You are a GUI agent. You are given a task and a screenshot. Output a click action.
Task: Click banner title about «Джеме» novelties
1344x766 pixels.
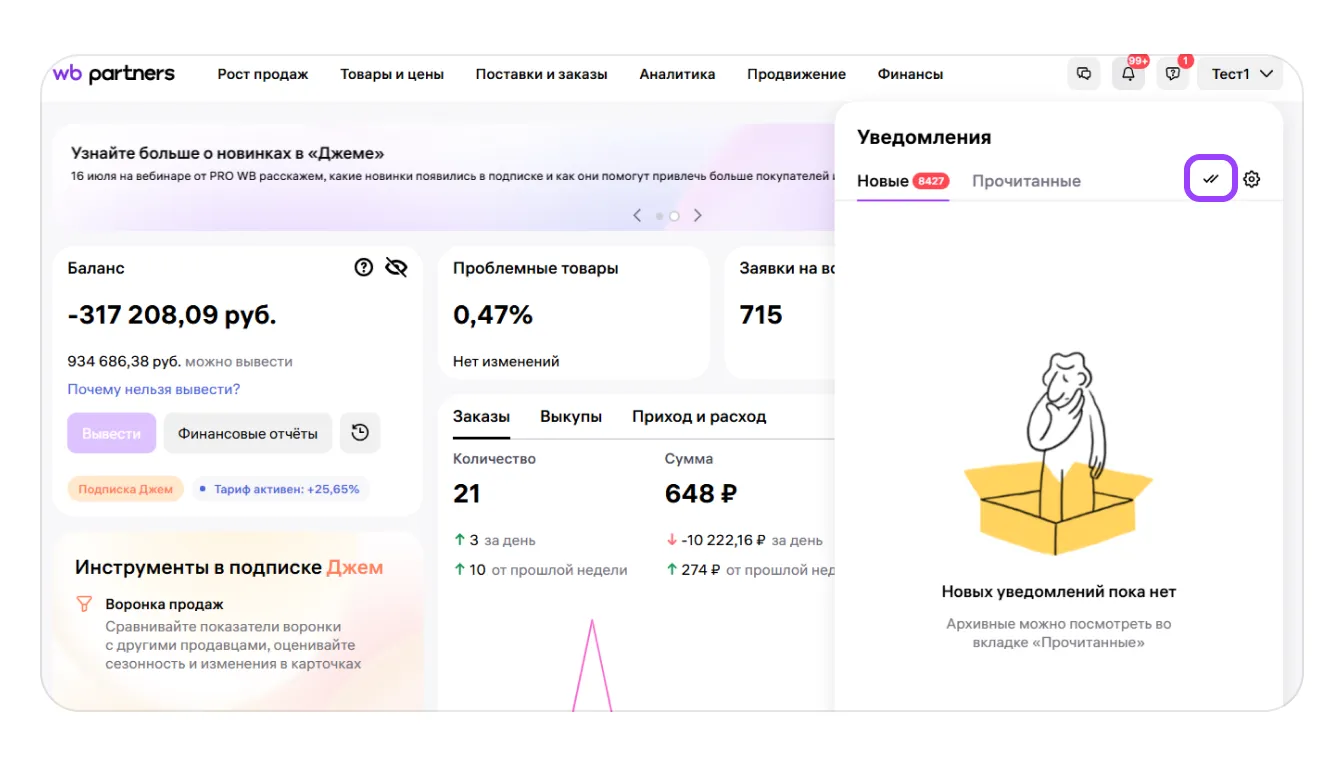(x=228, y=153)
